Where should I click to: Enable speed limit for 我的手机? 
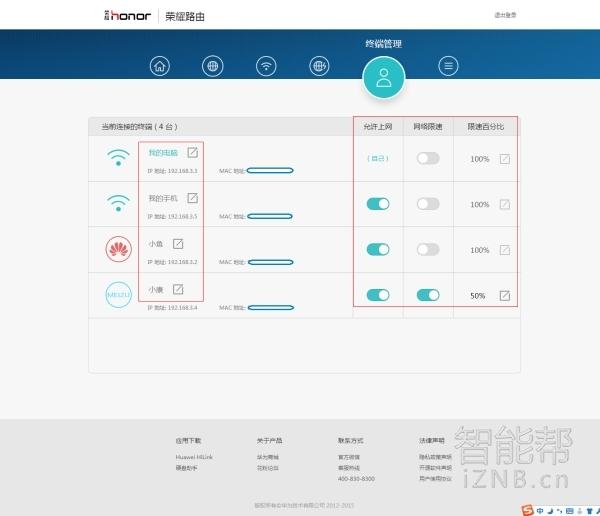click(428, 204)
